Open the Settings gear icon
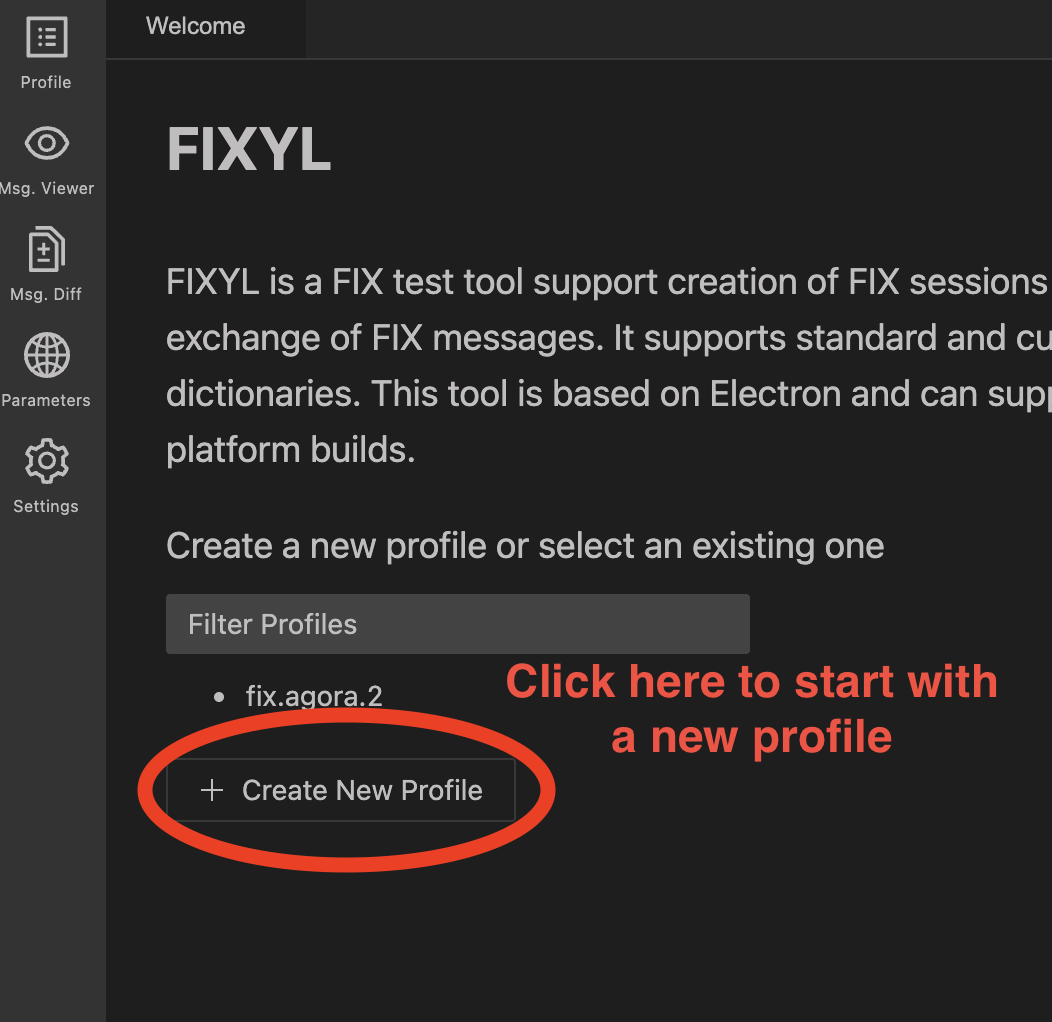The image size is (1052, 1022). pos(46,462)
